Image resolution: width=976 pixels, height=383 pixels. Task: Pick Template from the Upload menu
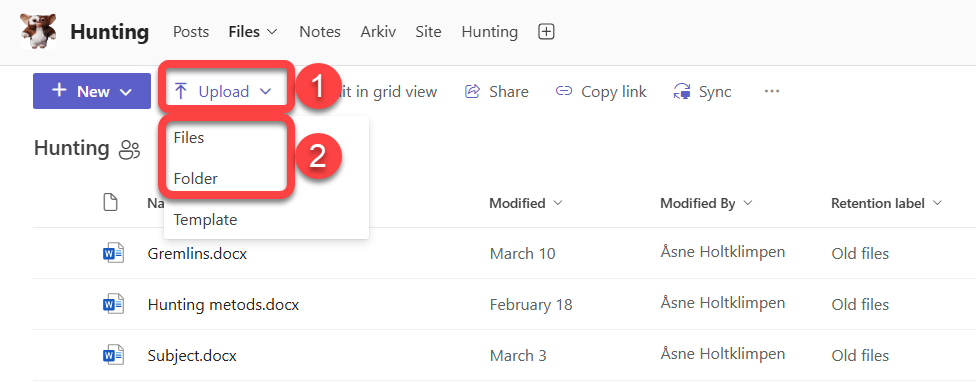205,220
